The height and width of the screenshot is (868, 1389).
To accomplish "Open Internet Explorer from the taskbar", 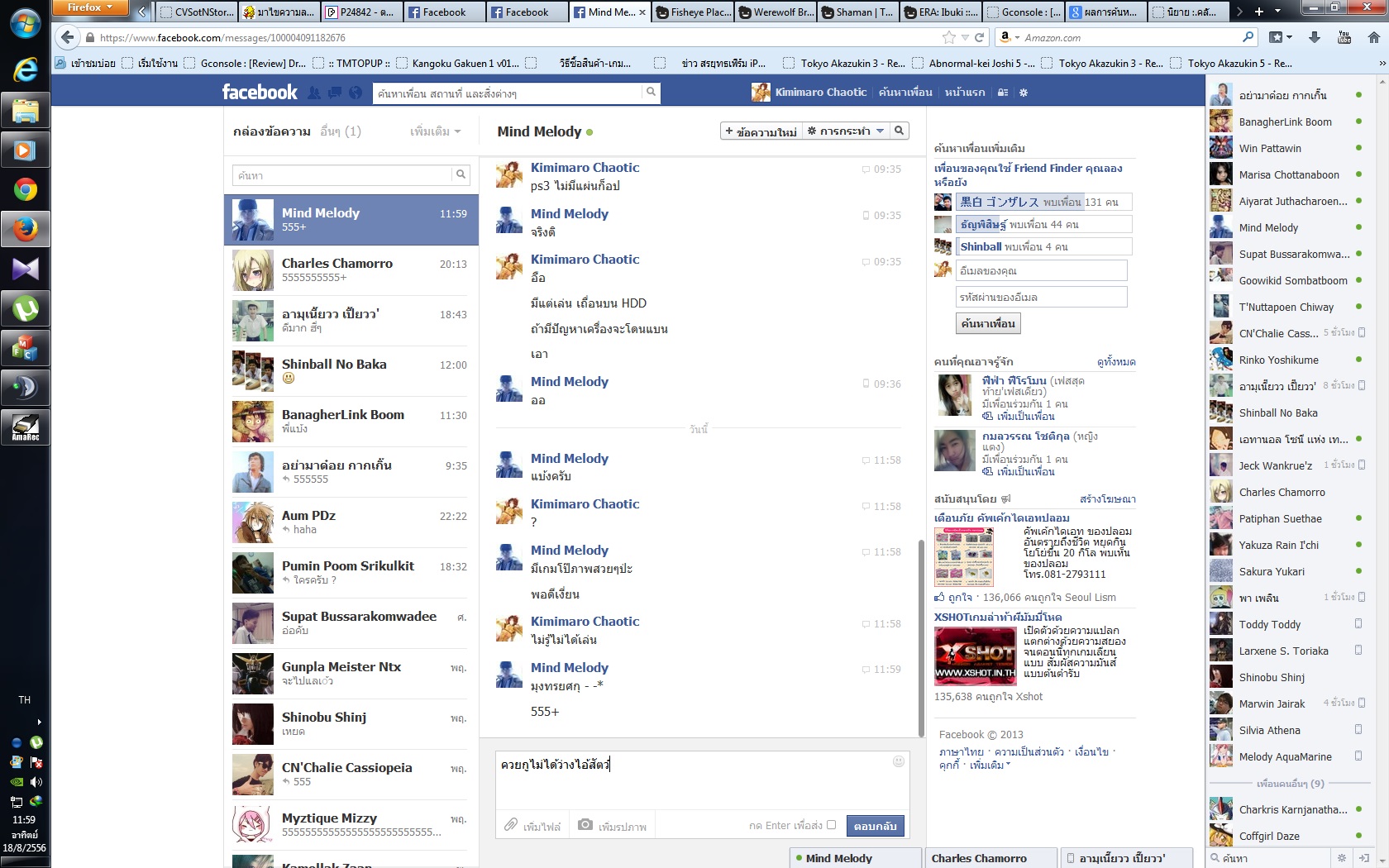I will click(26, 71).
